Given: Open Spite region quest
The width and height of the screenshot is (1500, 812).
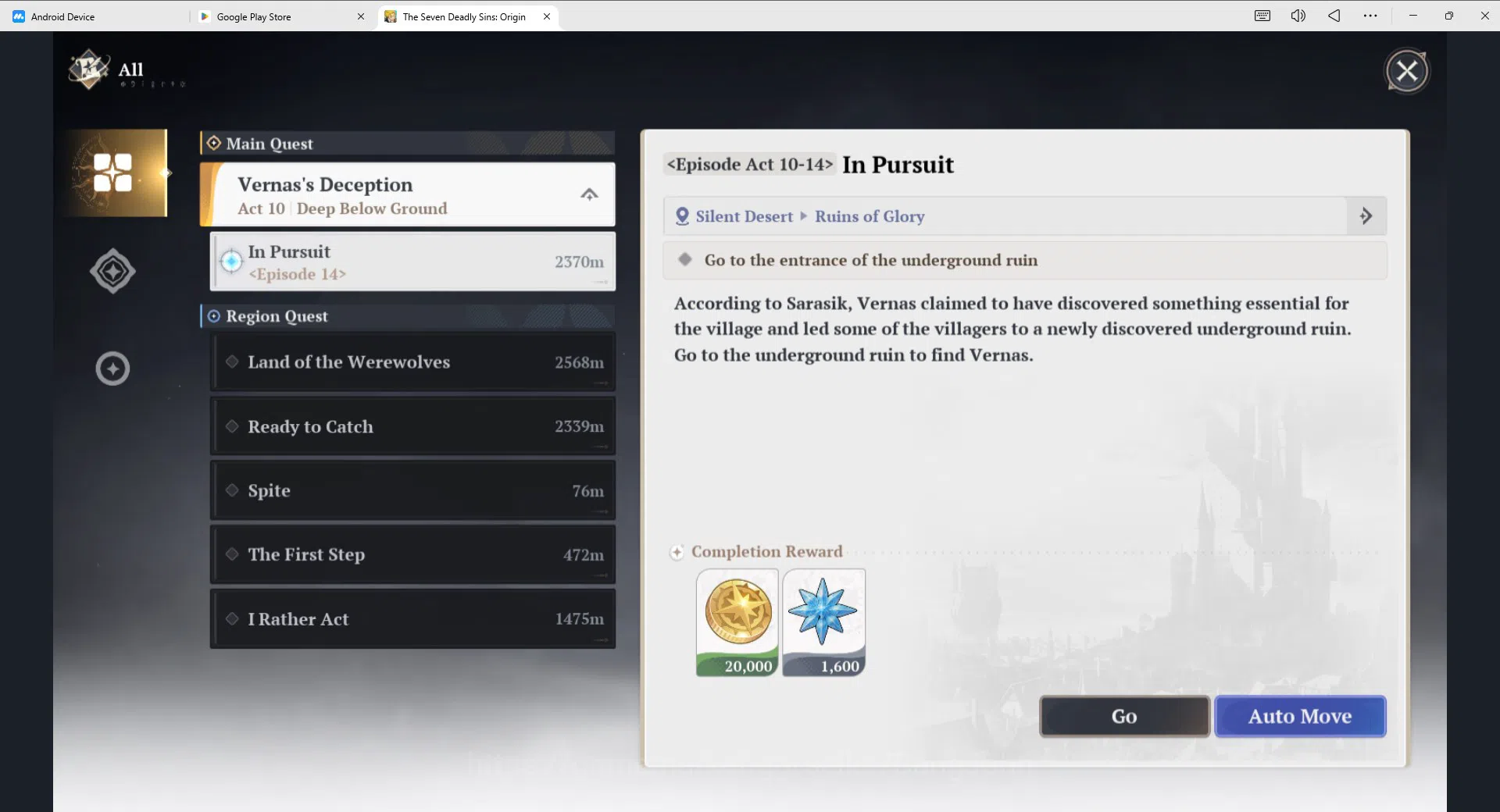Looking at the screenshot, I should pyautogui.click(x=412, y=490).
